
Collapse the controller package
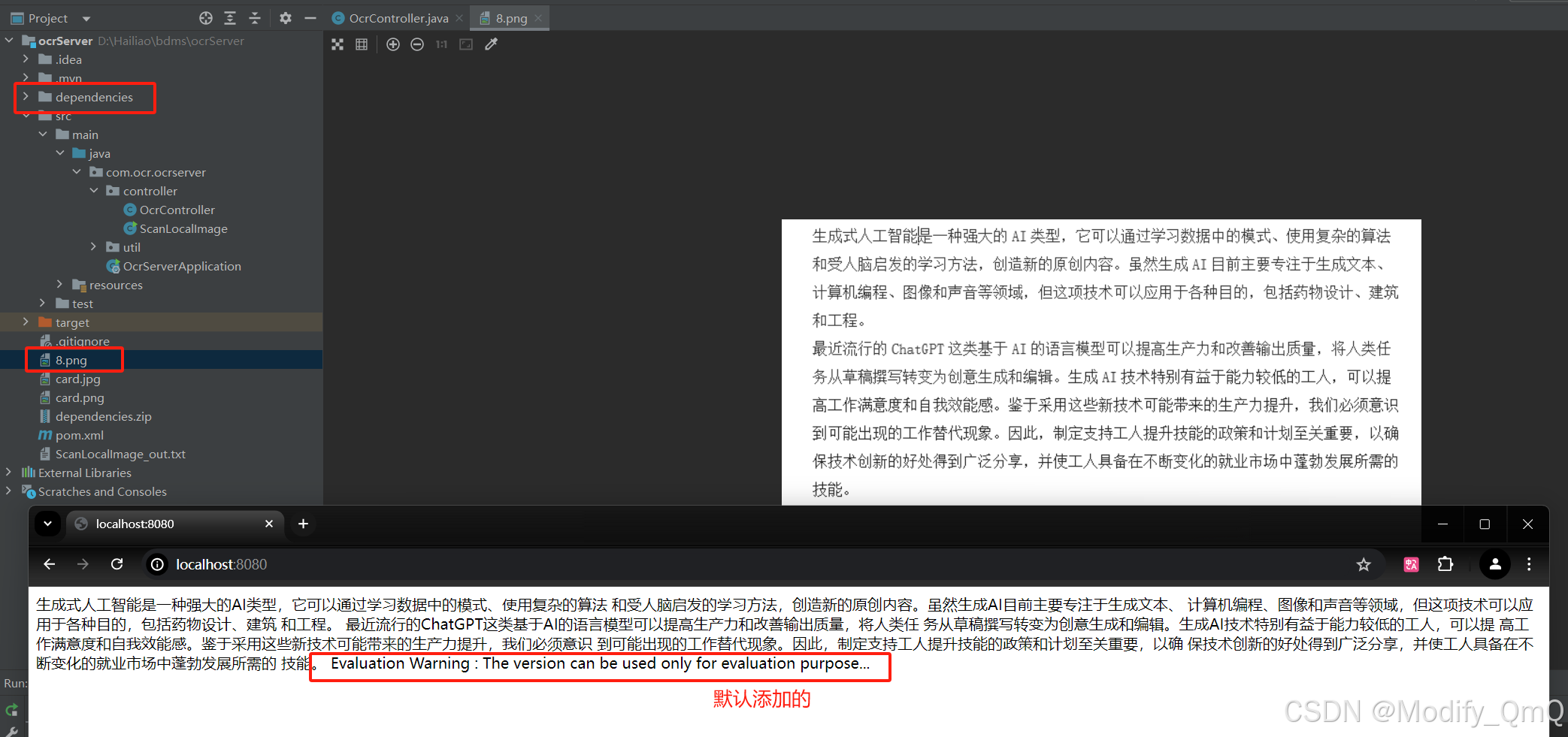click(94, 190)
